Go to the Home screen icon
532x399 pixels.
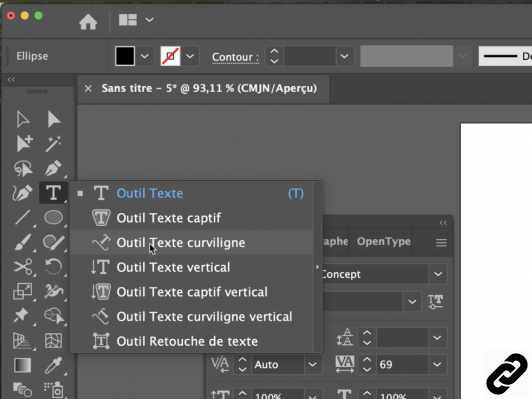click(x=88, y=22)
